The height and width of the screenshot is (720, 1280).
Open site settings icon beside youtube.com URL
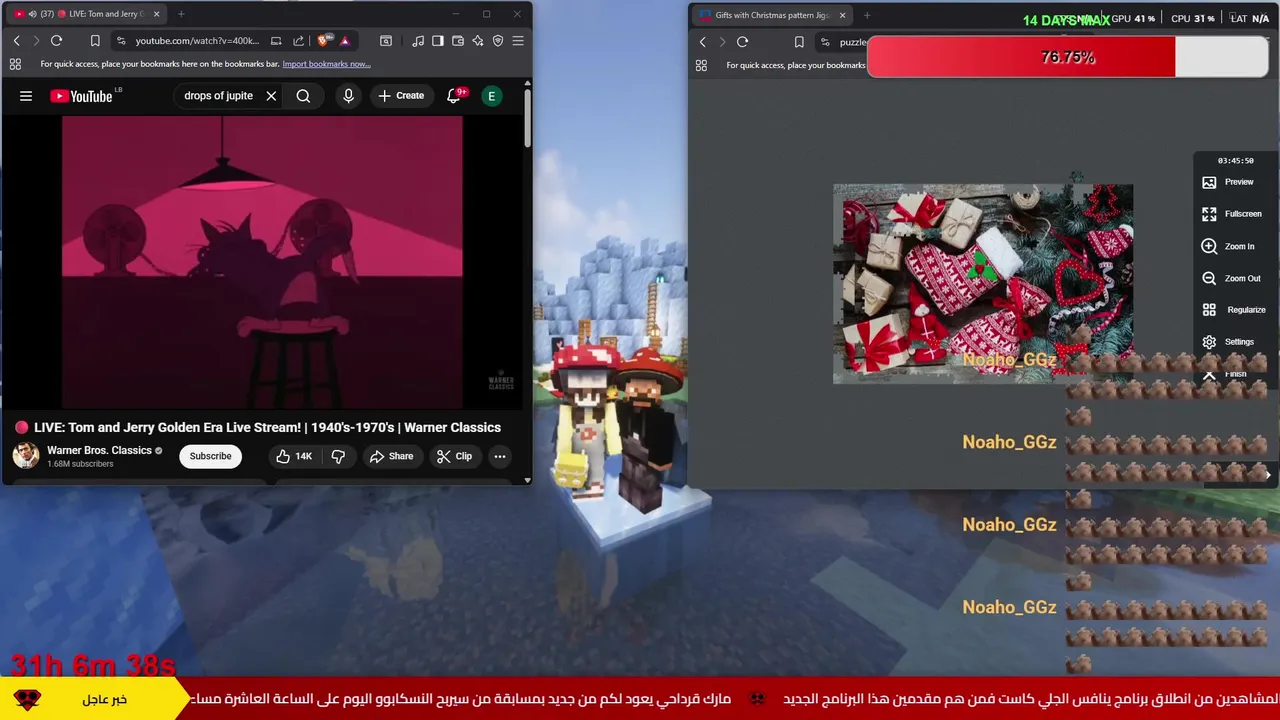click(x=121, y=41)
